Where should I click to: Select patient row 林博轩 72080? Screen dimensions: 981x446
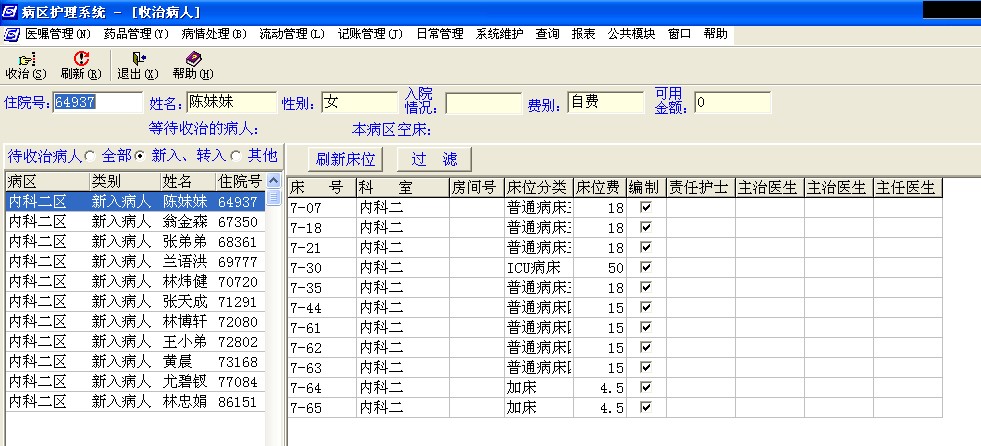135,322
